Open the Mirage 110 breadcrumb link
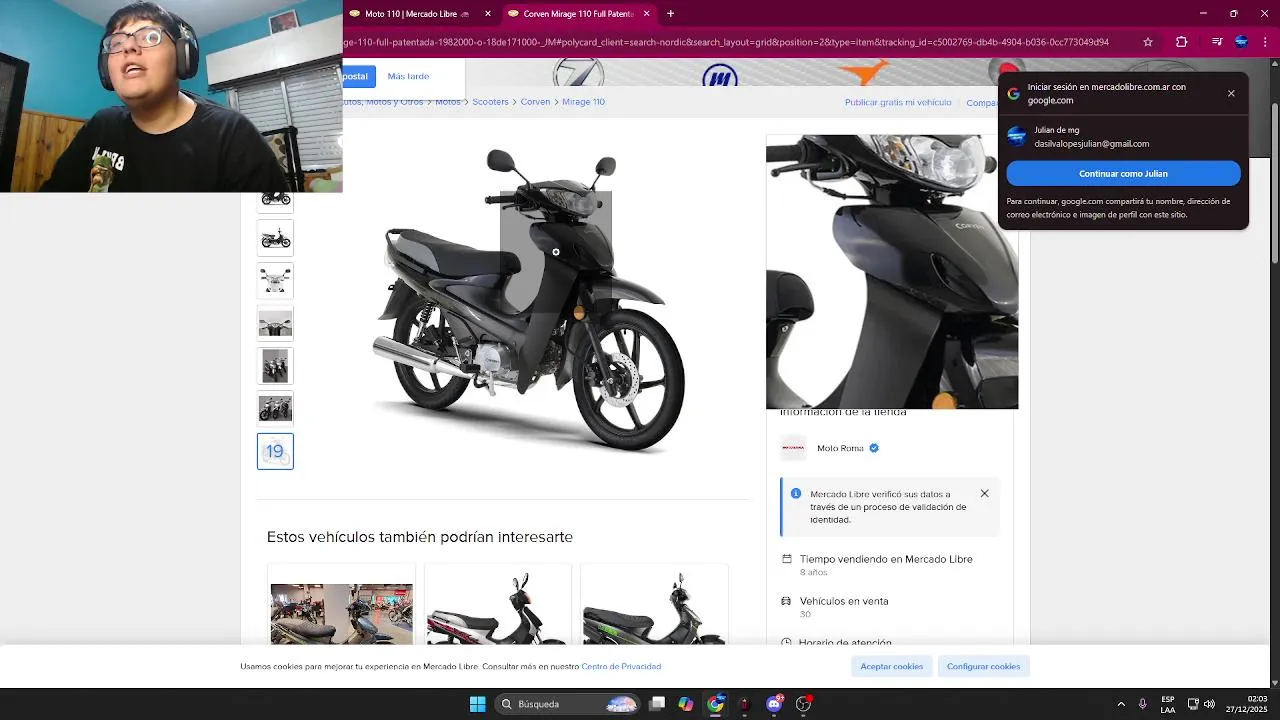 coord(583,102)
